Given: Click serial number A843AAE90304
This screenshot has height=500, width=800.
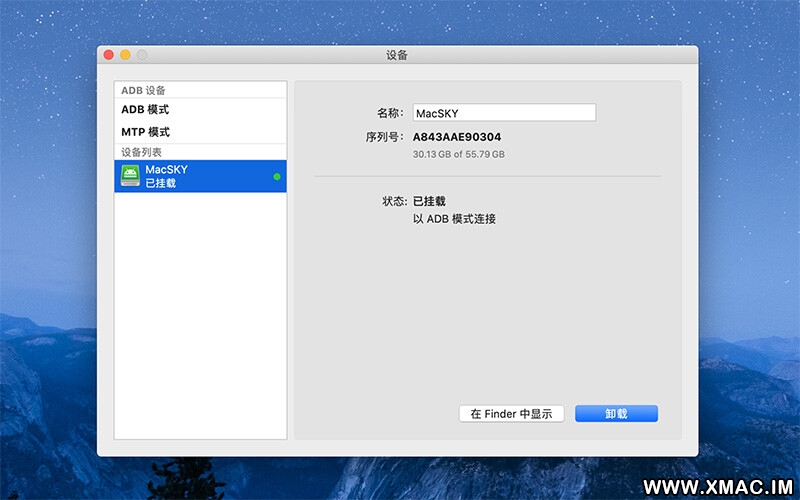Looking at the screenshot, I should (457, 137).
